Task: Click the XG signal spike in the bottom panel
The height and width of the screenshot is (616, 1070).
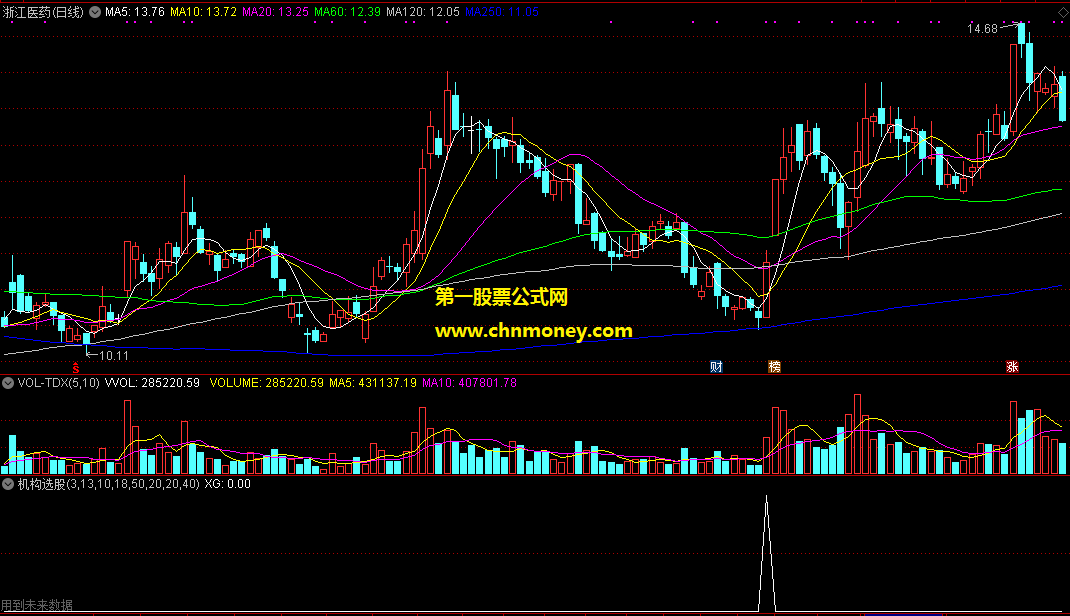Action: click(766, 554)
